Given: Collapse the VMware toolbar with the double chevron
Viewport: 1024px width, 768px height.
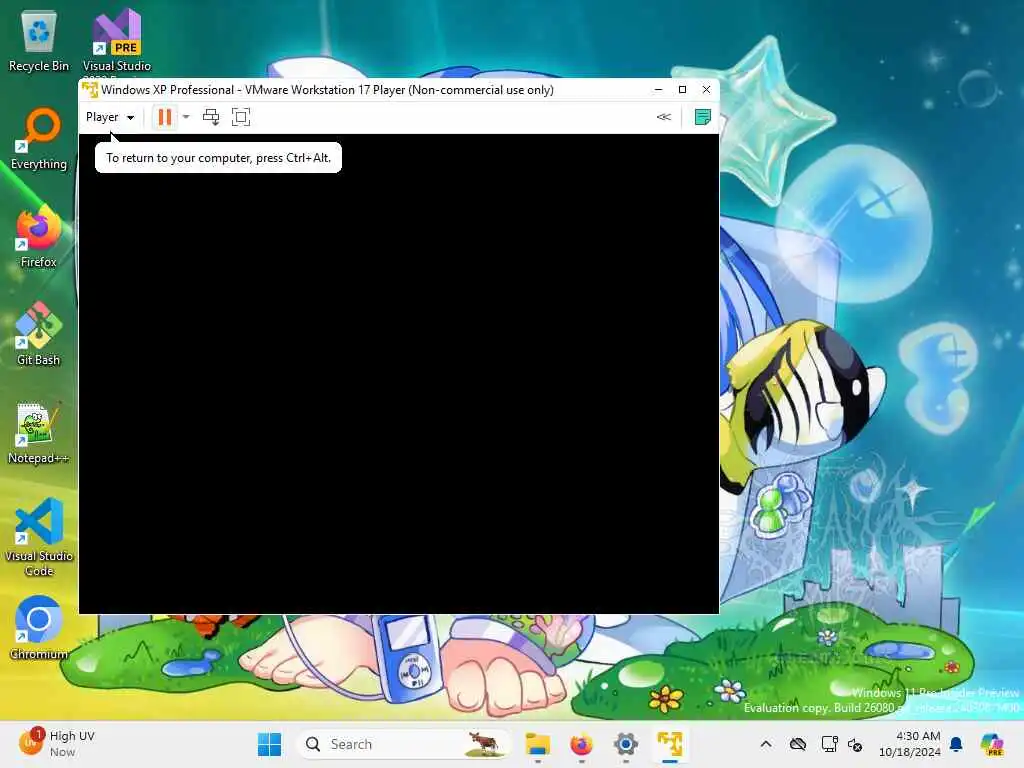Looking at the screenshot, I should 664,117.
